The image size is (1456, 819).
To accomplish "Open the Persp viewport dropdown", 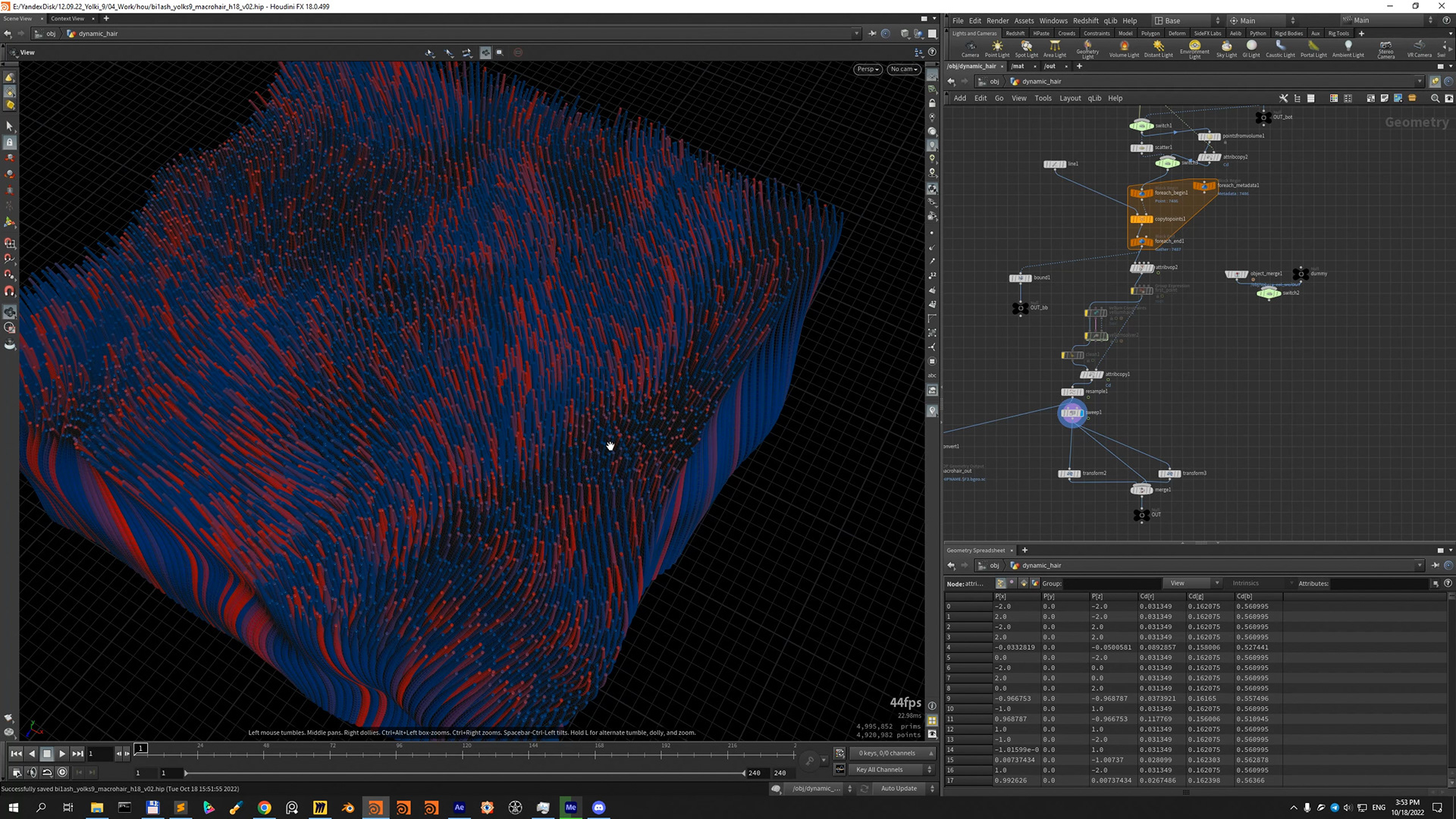I will 868,69.
